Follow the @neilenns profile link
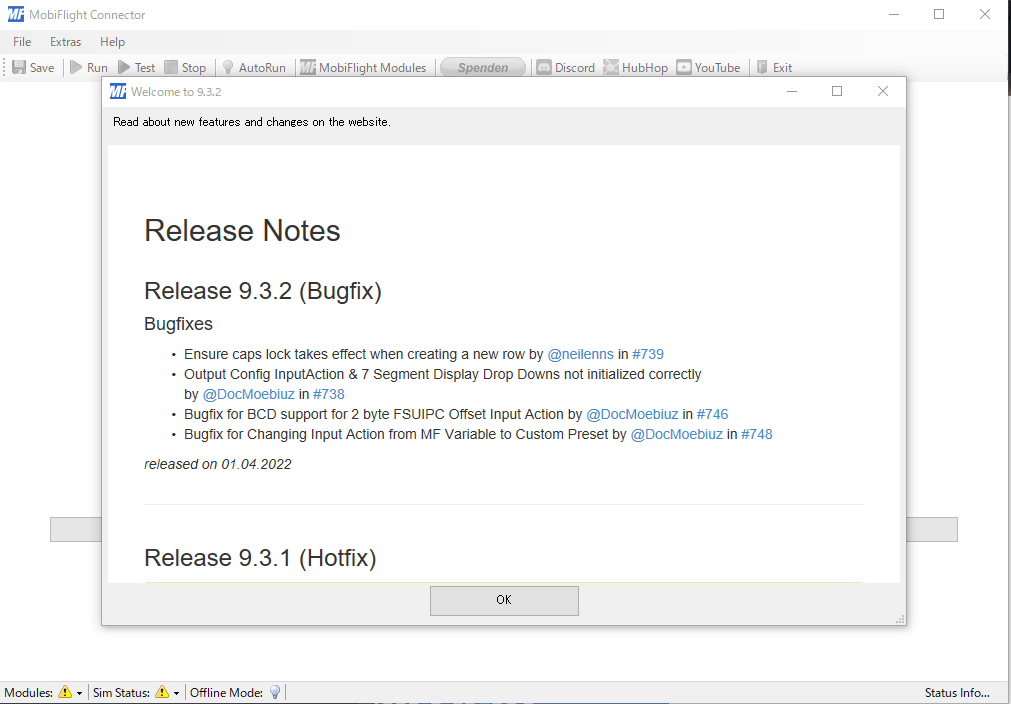Screen dimensions: 1011x704 (x=580, y=354)
